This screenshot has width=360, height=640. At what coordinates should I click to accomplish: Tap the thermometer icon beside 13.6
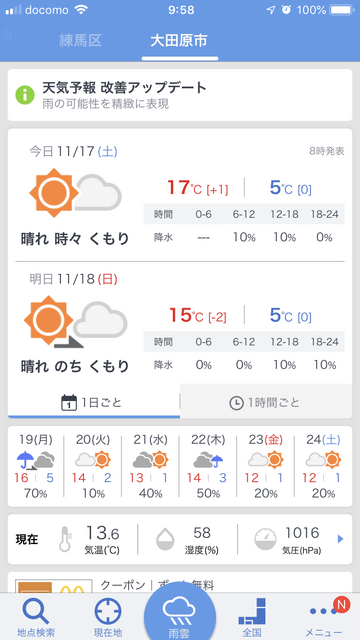(66, 539)
